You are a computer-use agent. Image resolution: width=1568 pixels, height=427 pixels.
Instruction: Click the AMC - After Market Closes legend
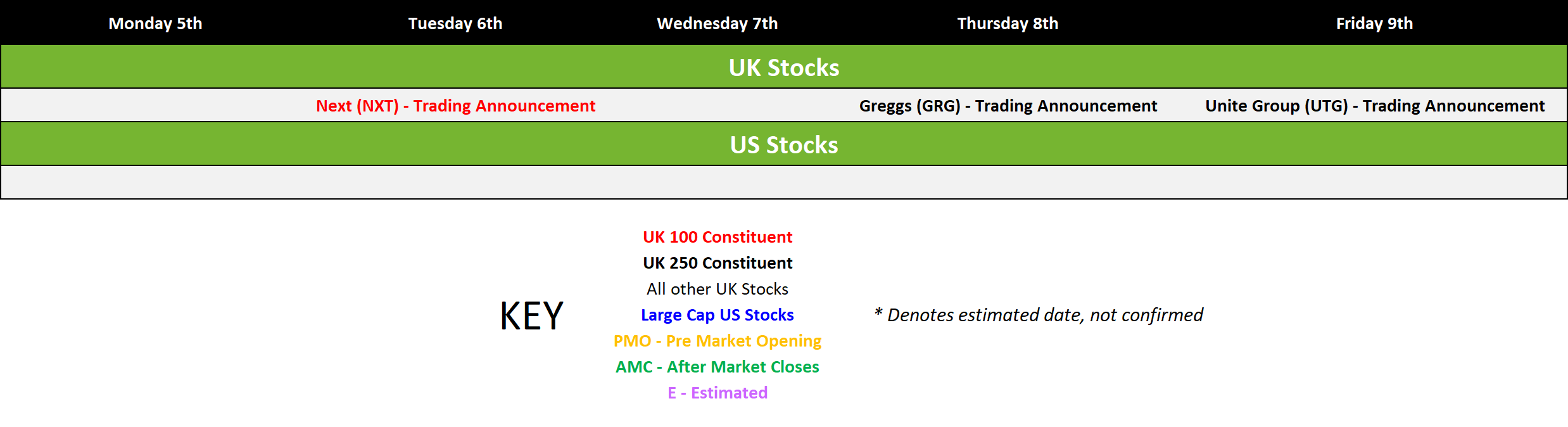click(x=718, y=367)
